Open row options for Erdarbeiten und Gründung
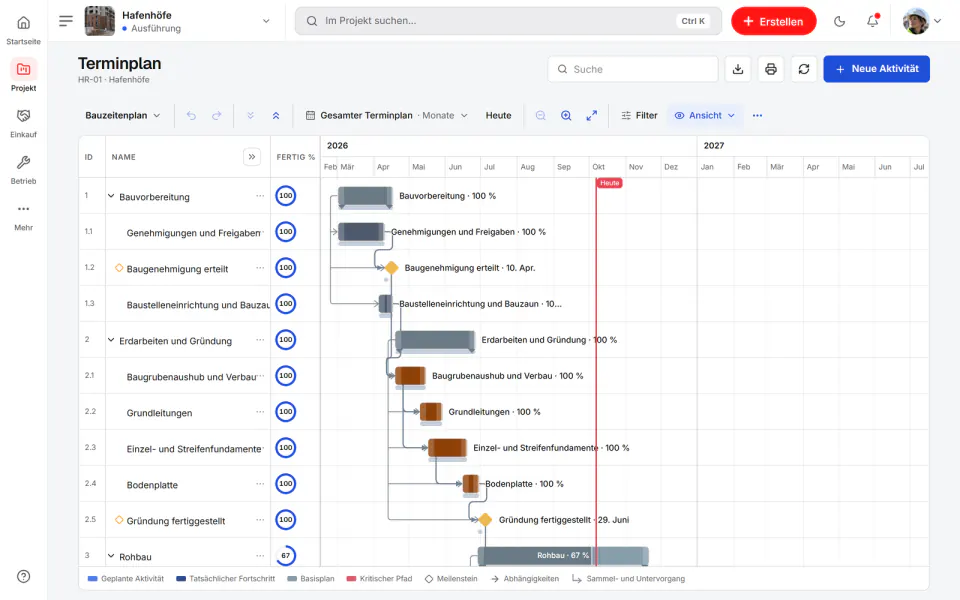 click(260, 340)
